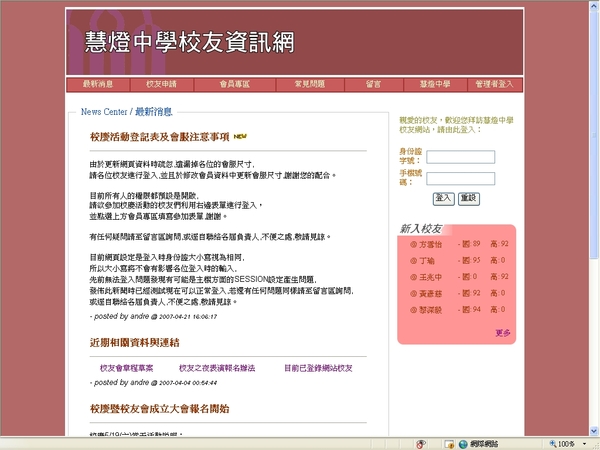
Task: Click the 更多 link in 新入校友 panel
Action: [x=503, y=333]
